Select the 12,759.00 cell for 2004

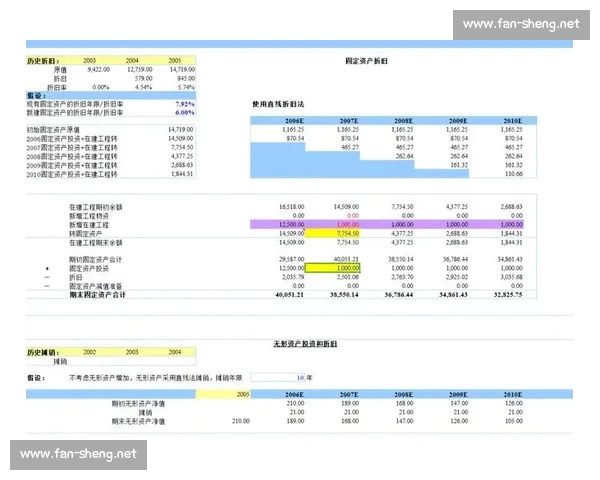[140, 69]
